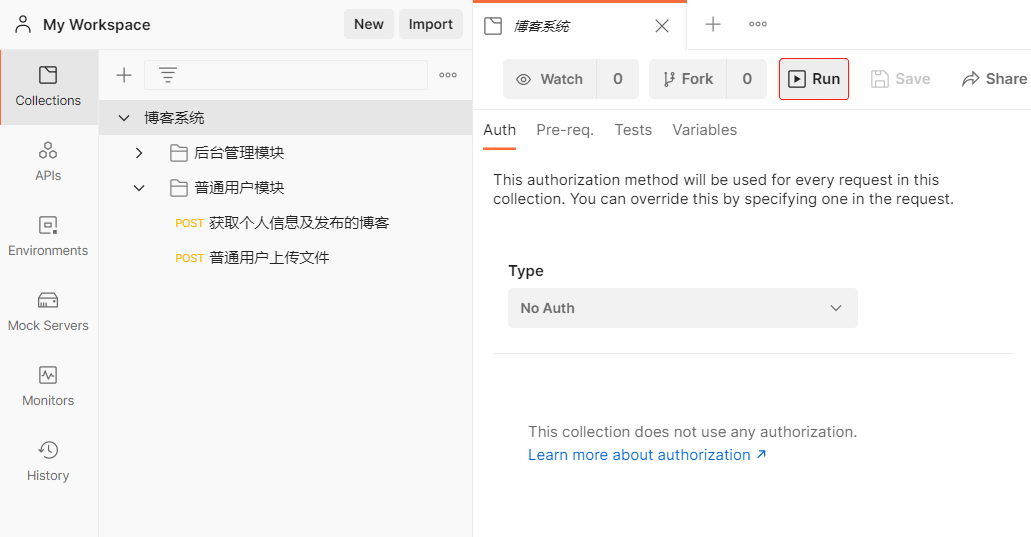Switch to the Auth tab
1031x537 pixels.
click(x=500, y=130)
